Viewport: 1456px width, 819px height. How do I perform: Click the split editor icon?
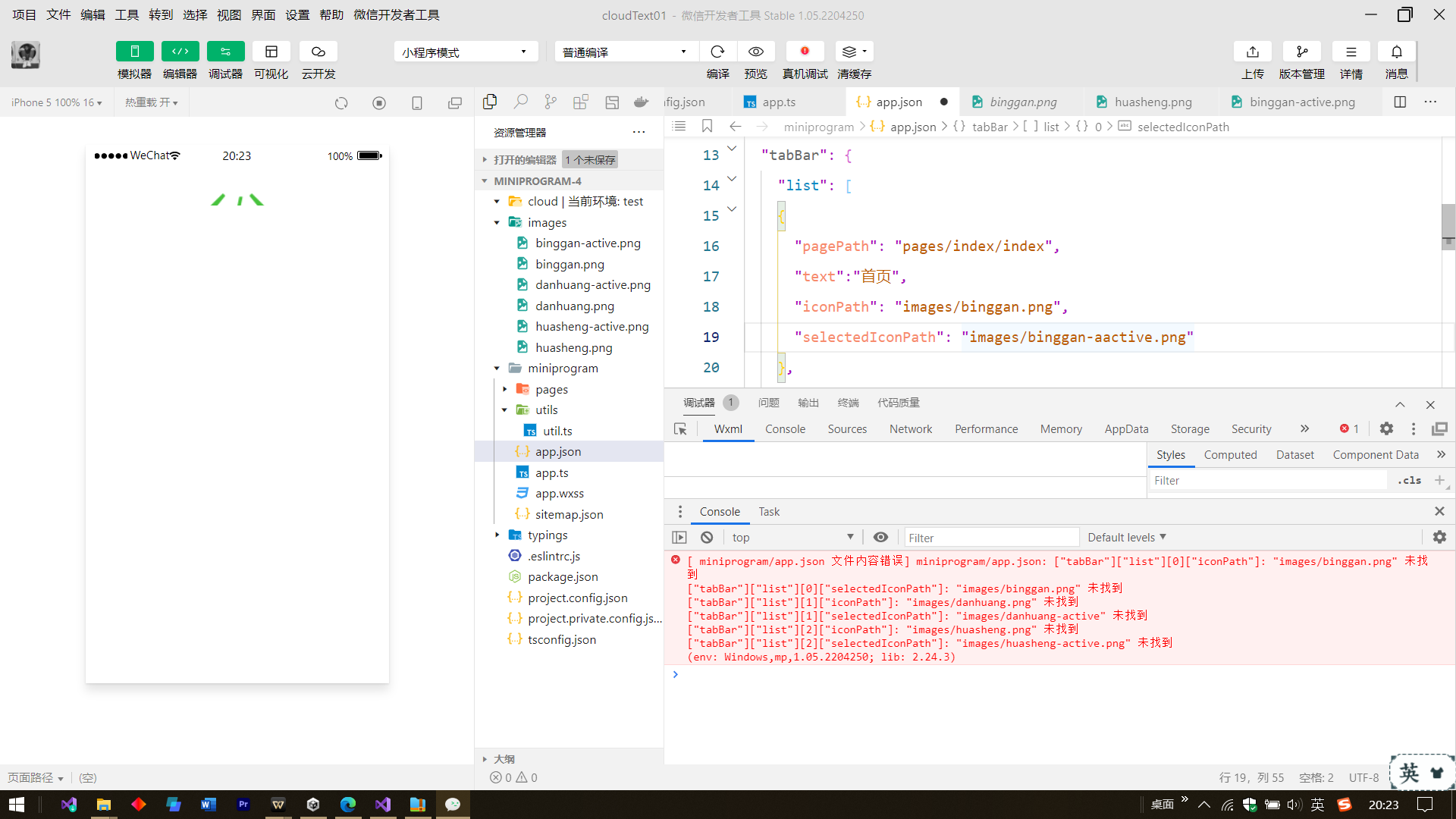[1400, 102]
